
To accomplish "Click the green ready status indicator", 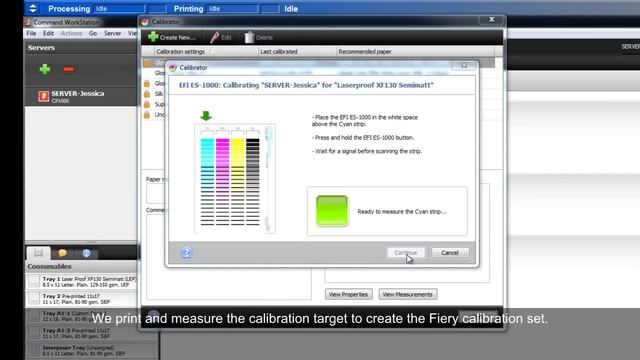I will click(x=332, y=211).
